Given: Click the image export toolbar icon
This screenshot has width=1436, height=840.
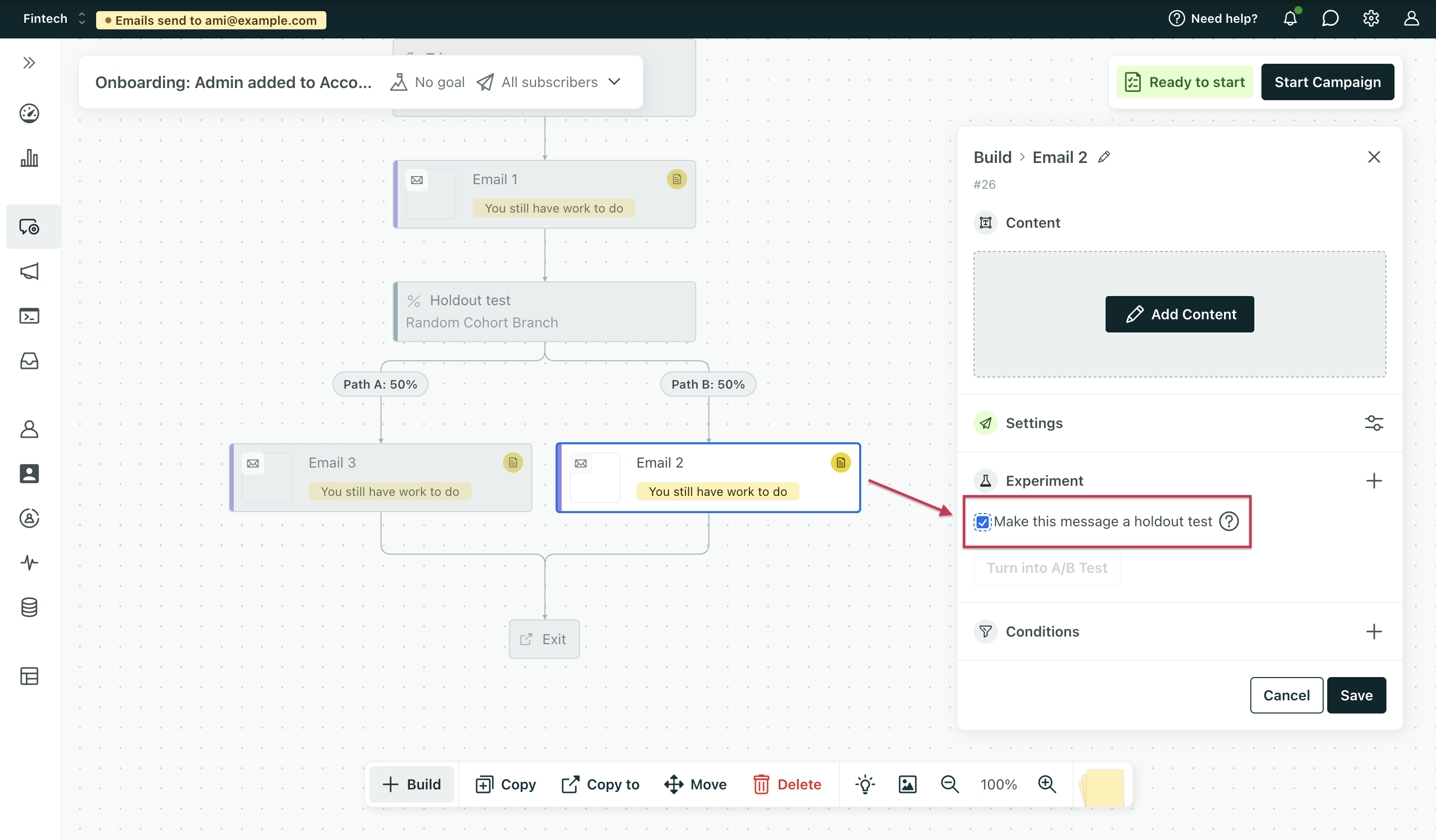Looking at the screenshot, I should coord(908,784).
